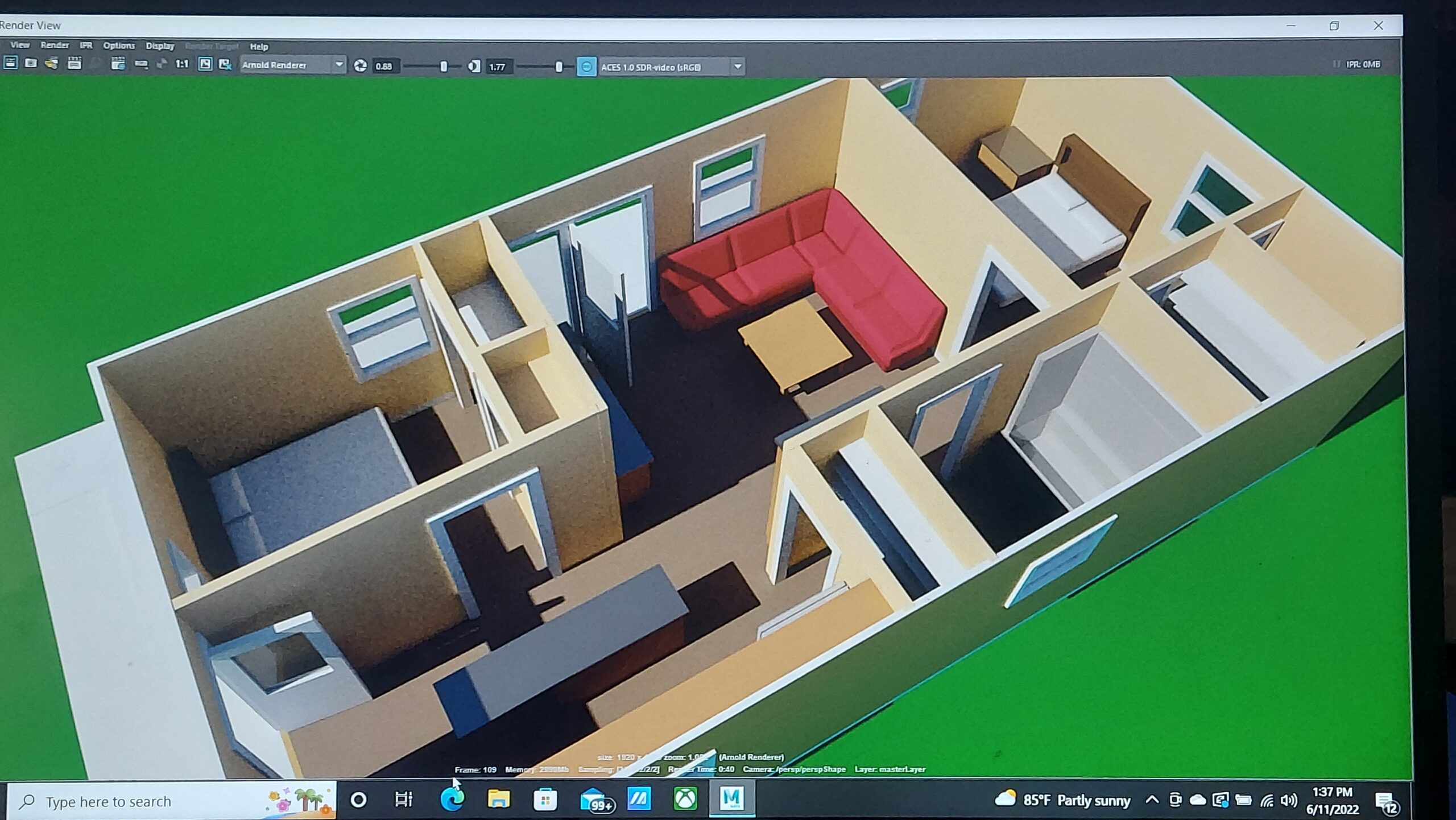Open the Render menu

tap(55, 45)
